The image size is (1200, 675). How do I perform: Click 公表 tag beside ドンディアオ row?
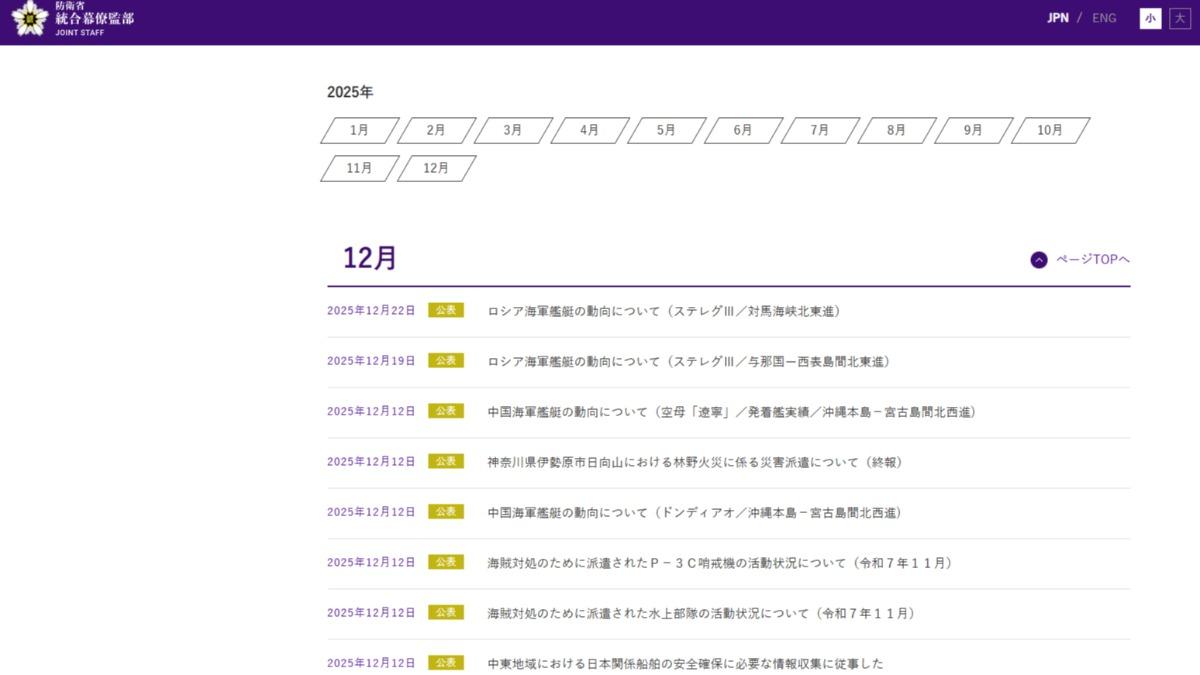point(446,511)
